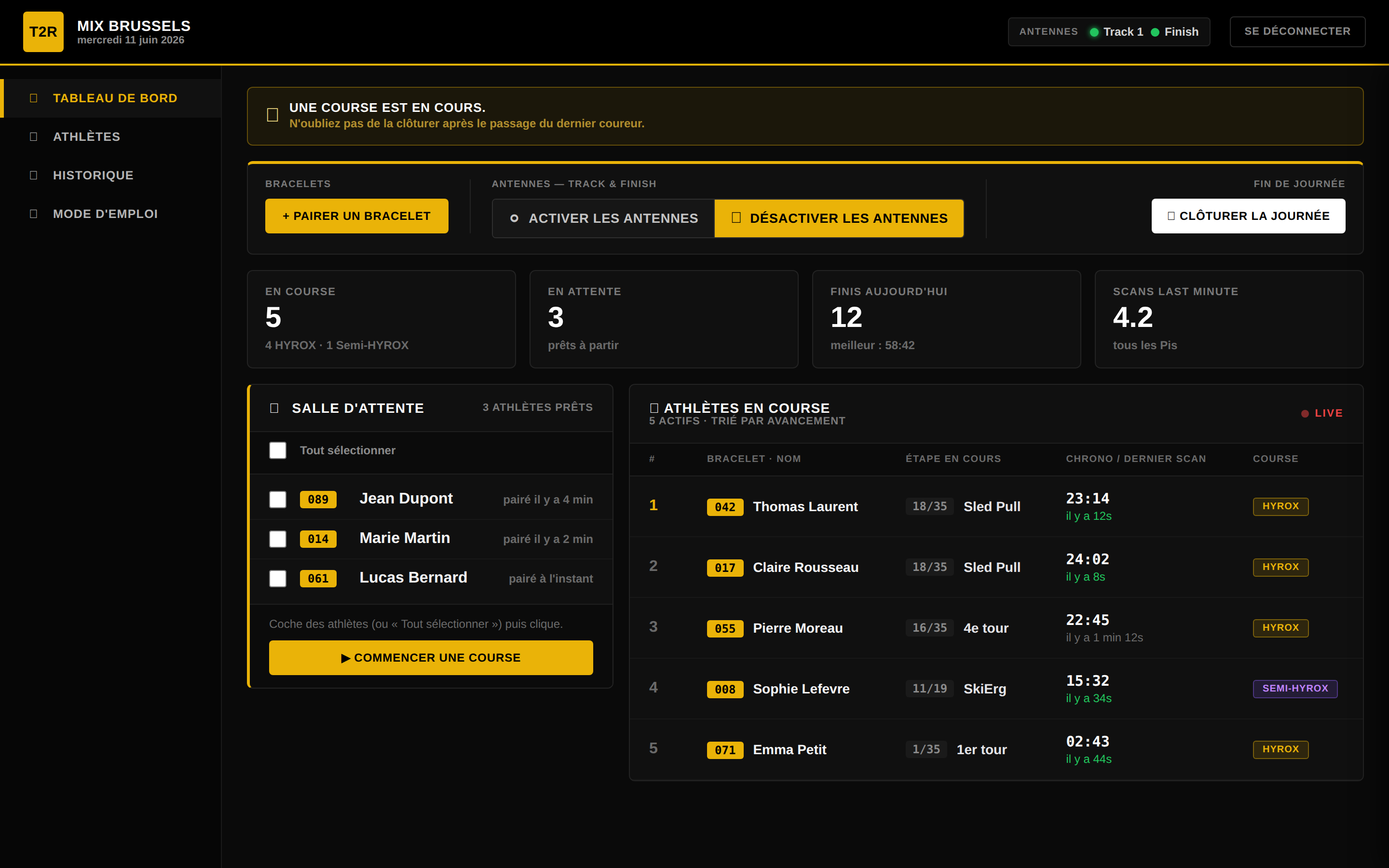Click Clôturer la journée button

pos(1248,216)
